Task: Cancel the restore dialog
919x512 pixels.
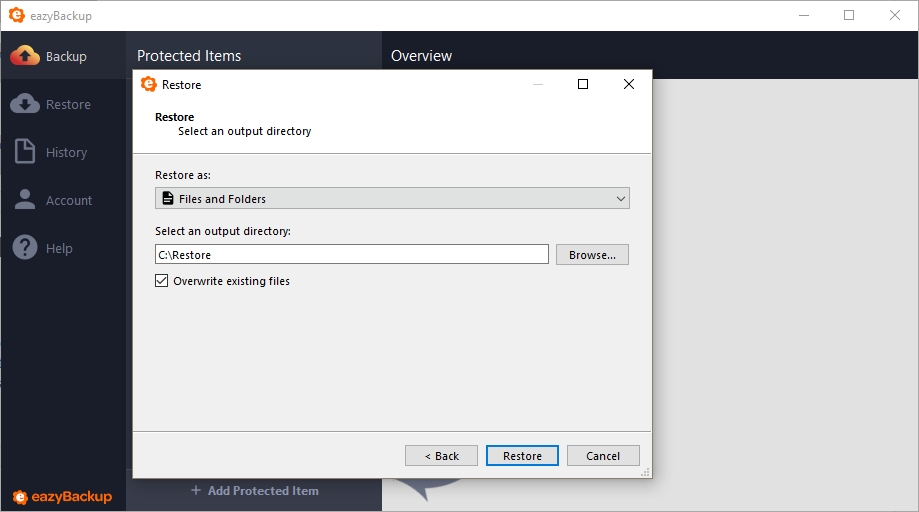Action: [603, 456]
